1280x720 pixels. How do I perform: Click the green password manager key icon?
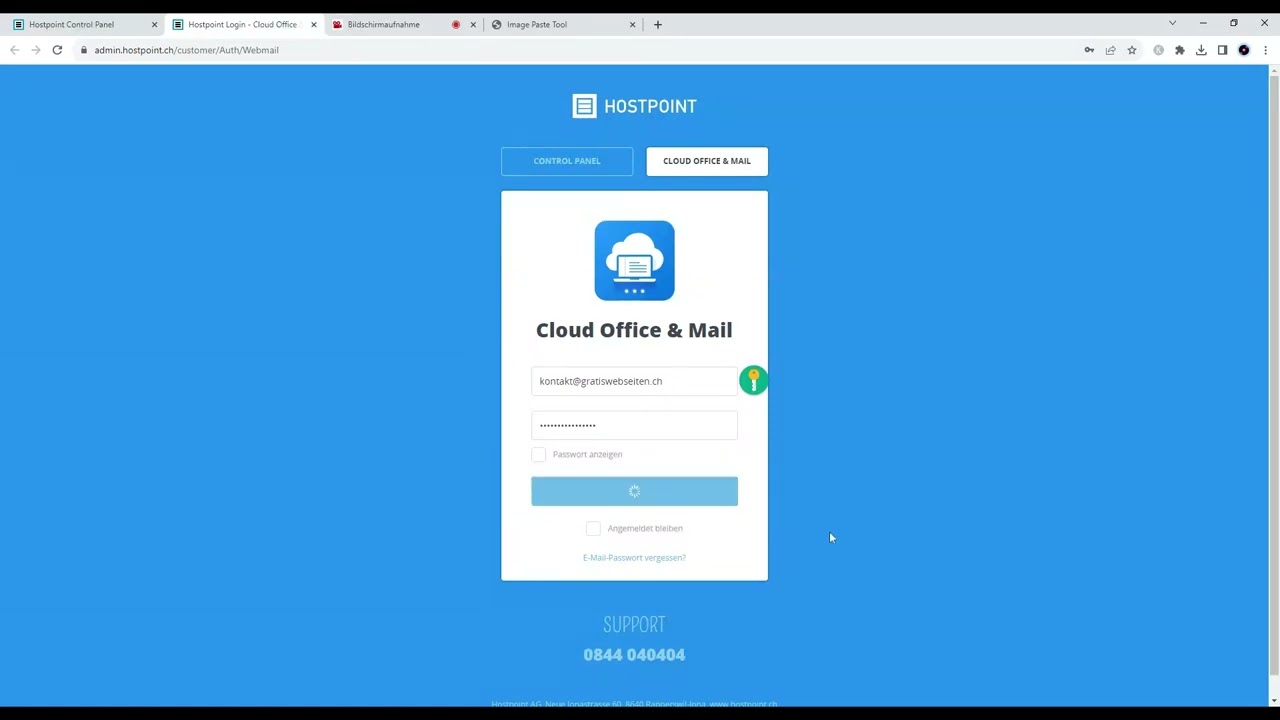tap(753, 381)
